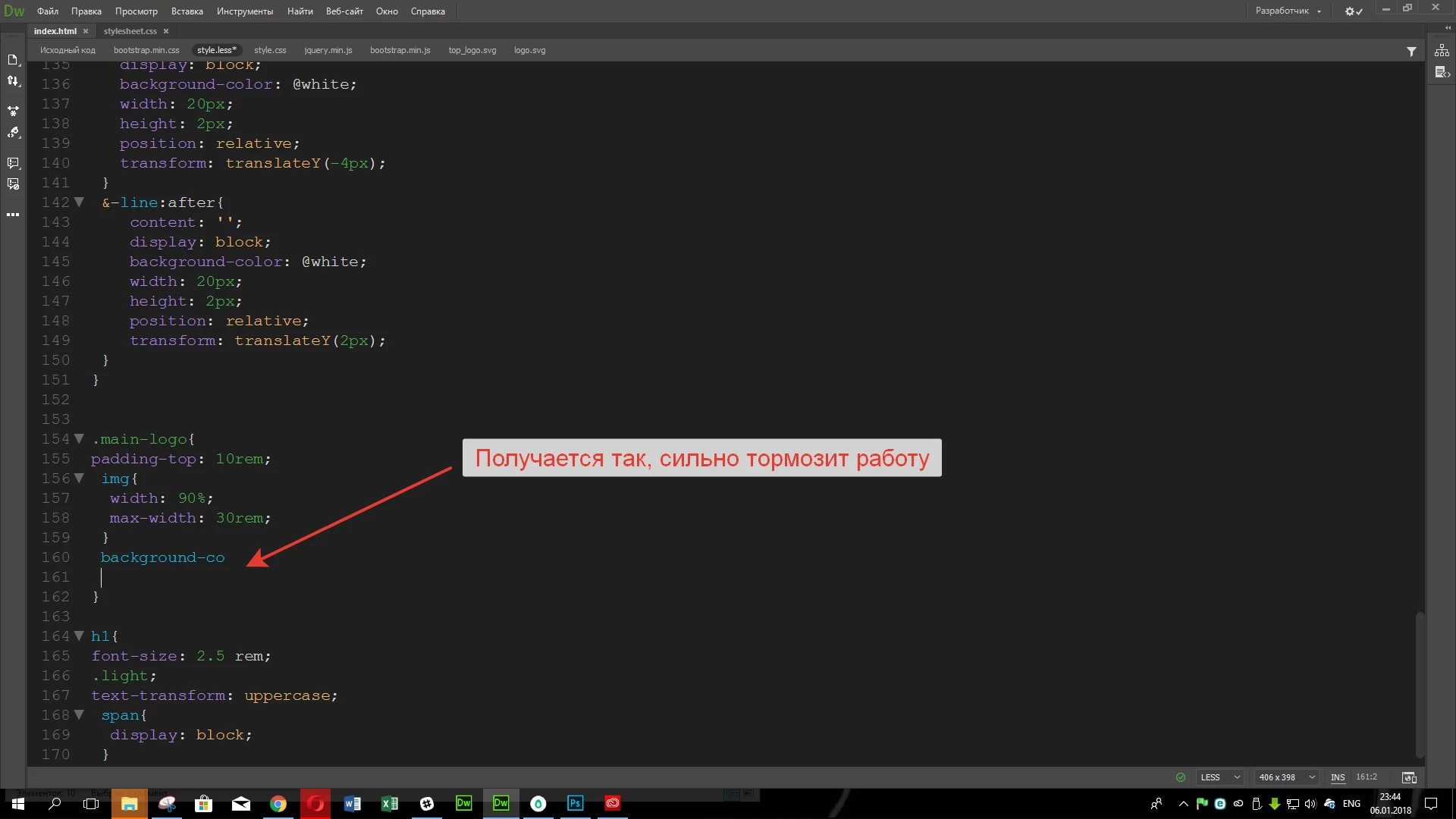
Task: Click the Expand All code icon
Action: 13,111
